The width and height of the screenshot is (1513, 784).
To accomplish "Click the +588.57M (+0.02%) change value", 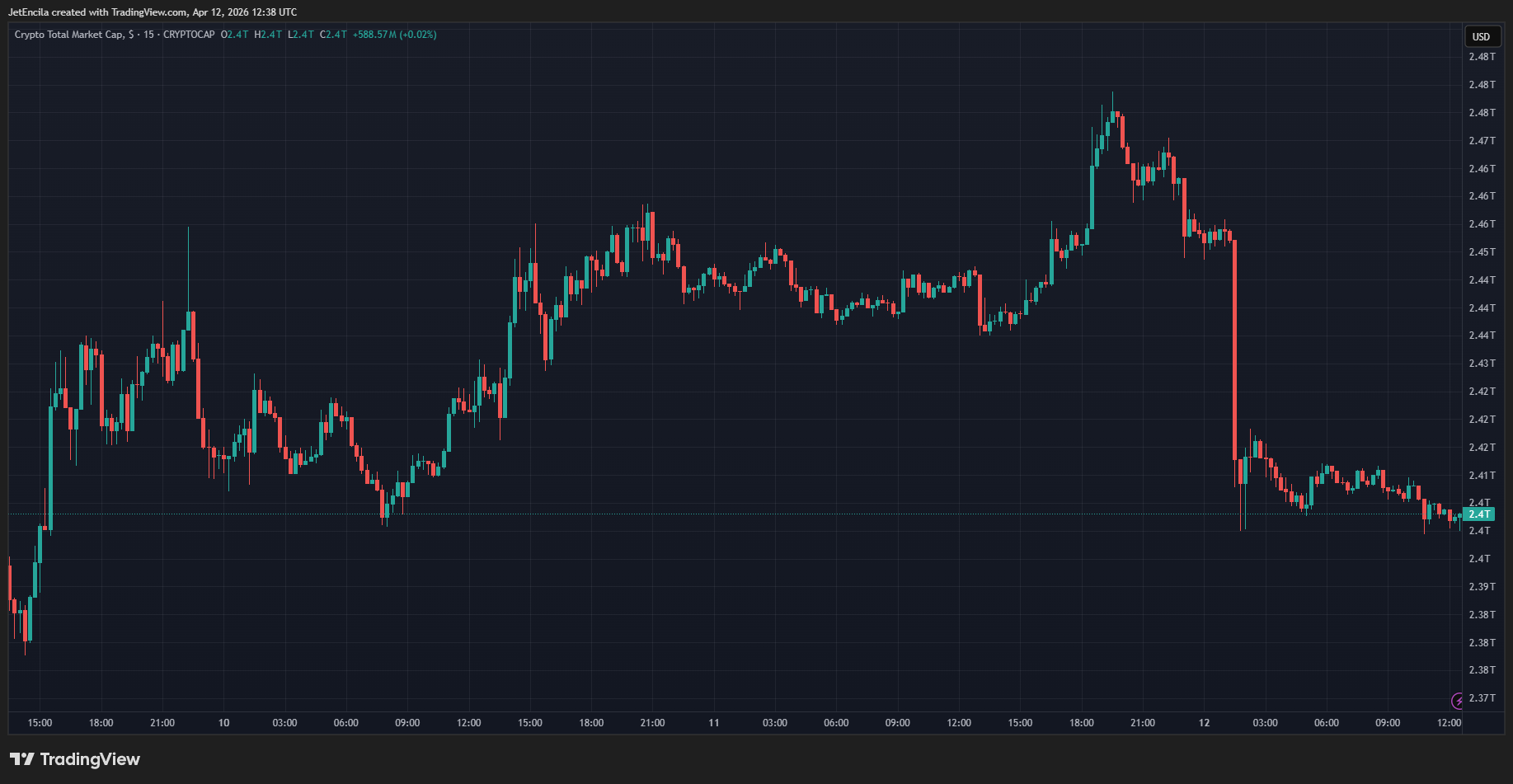I will (394, 35).
